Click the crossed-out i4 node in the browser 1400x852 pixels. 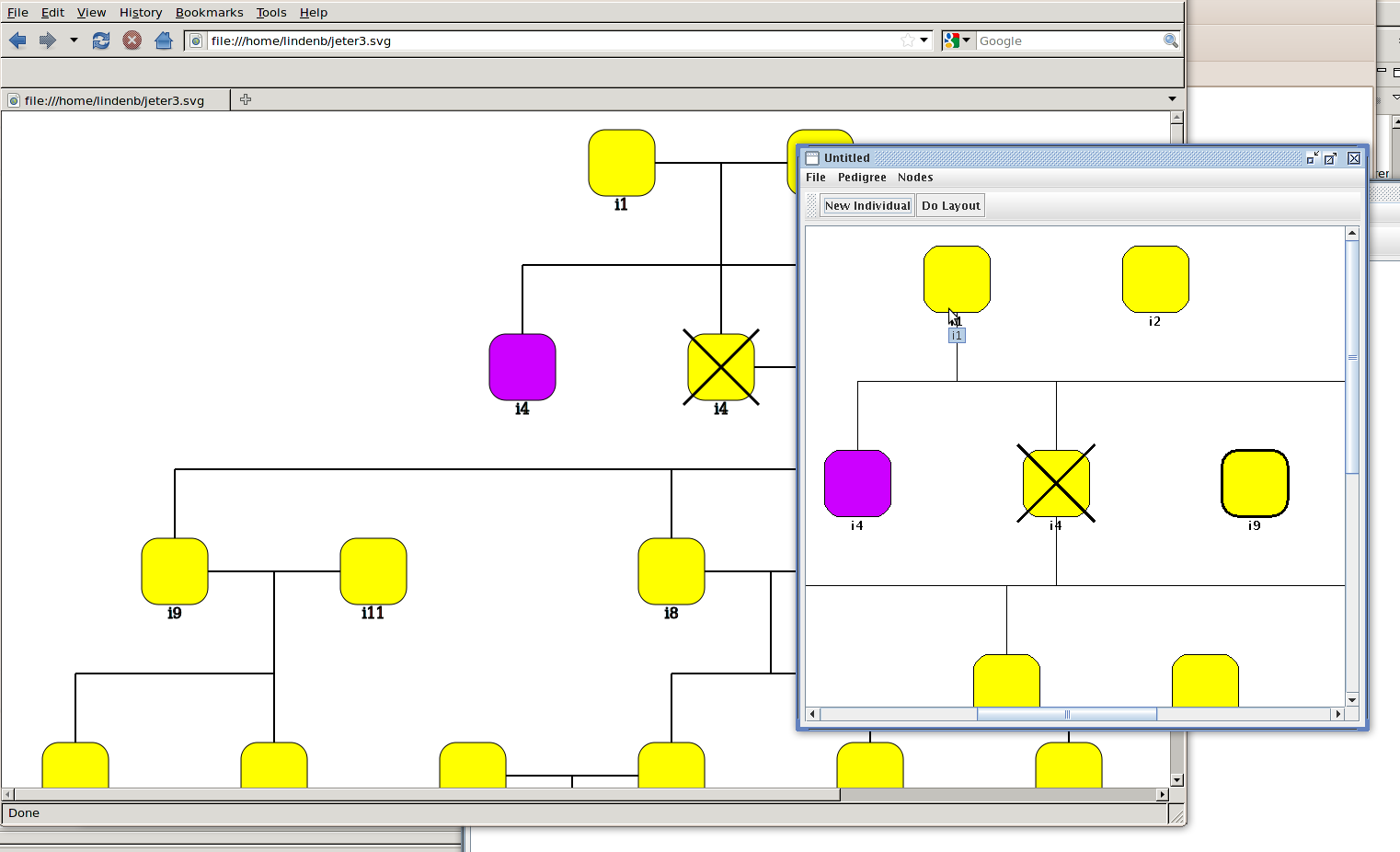(x=721, y=367)
